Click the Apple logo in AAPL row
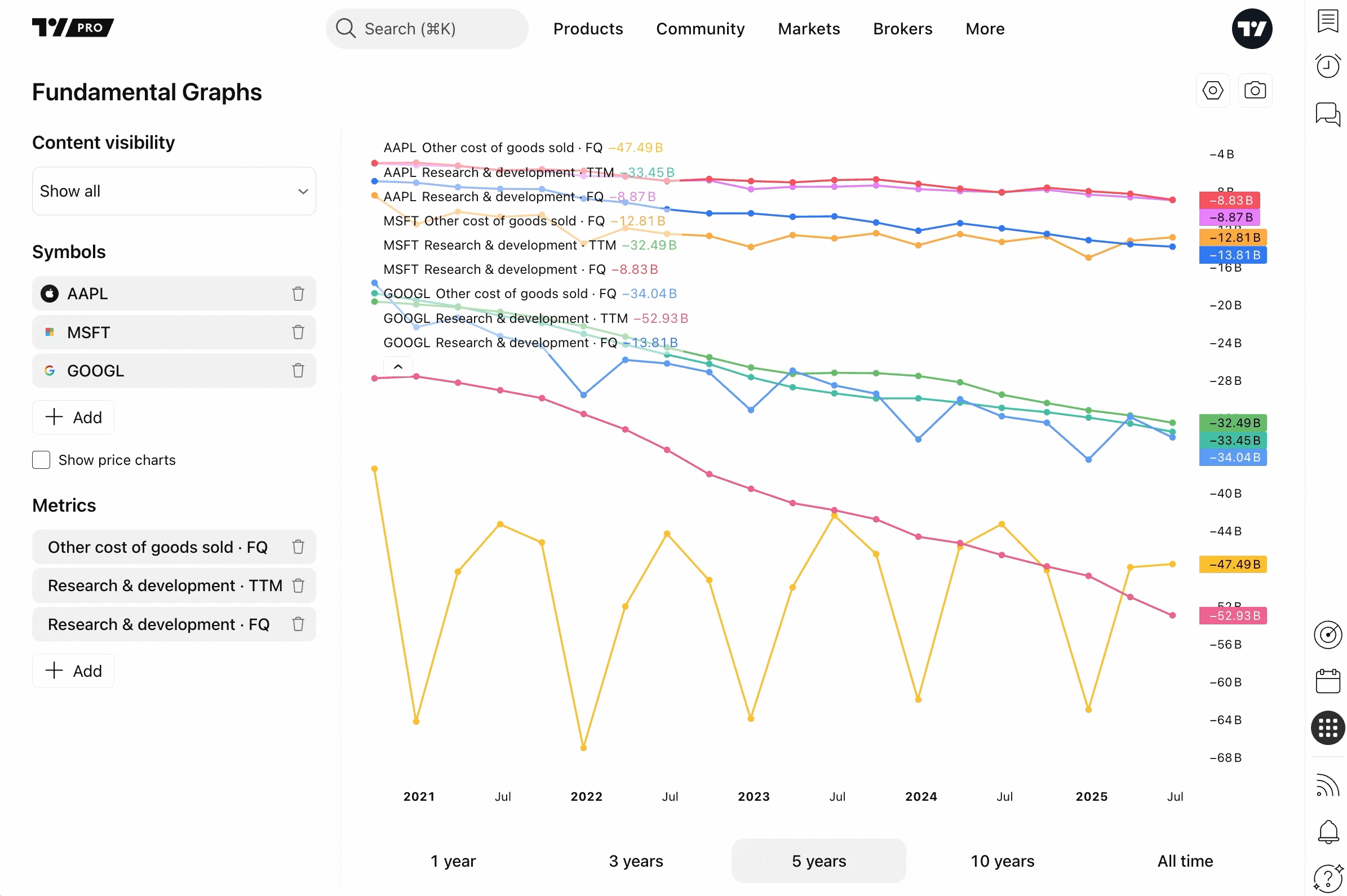1347x896 pixels. [50, 294]
